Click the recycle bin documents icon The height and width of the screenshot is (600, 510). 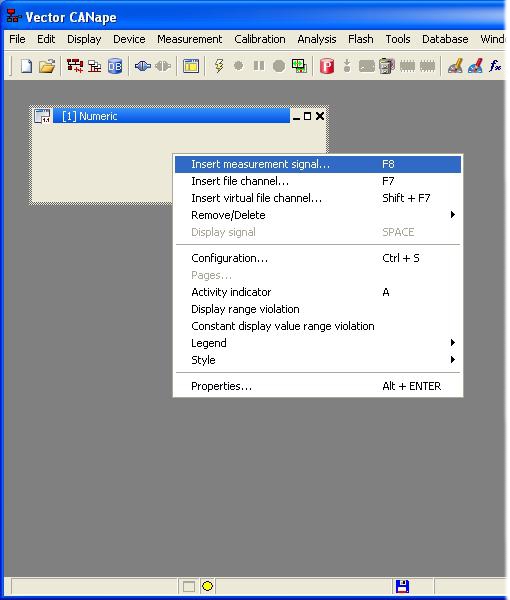pos(387,66)
